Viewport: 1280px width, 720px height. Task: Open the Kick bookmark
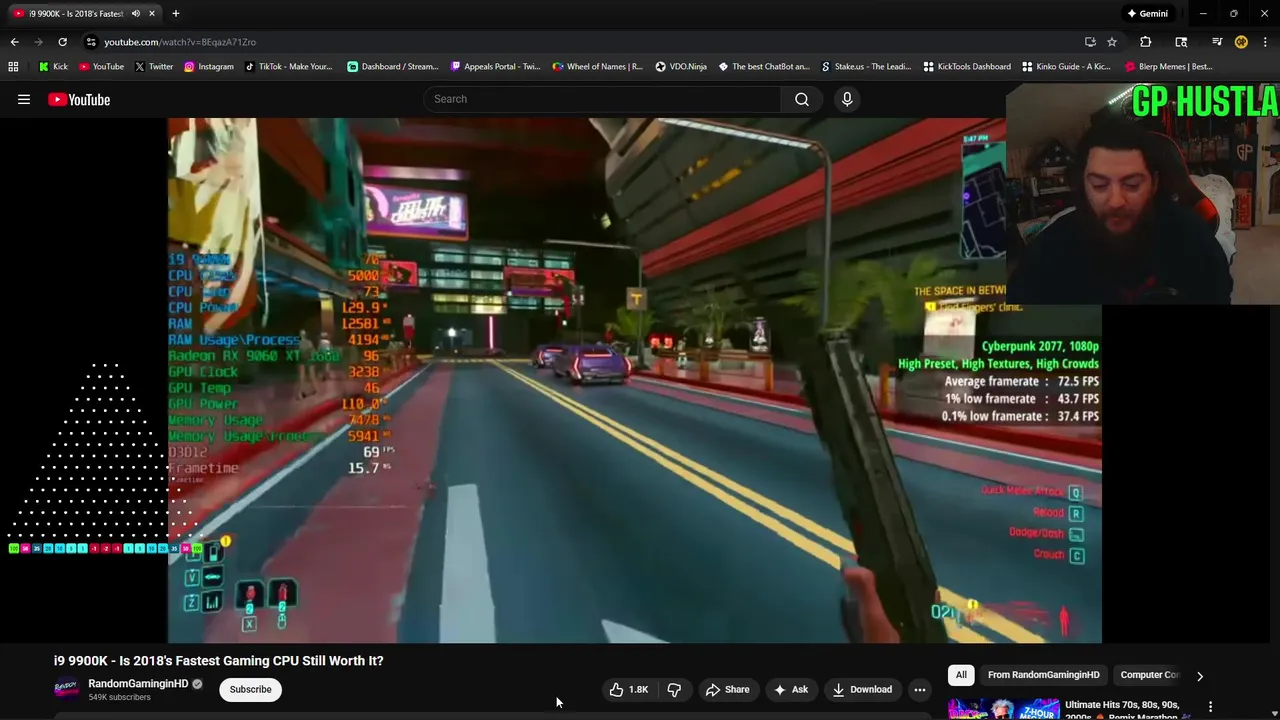point(53,67)
